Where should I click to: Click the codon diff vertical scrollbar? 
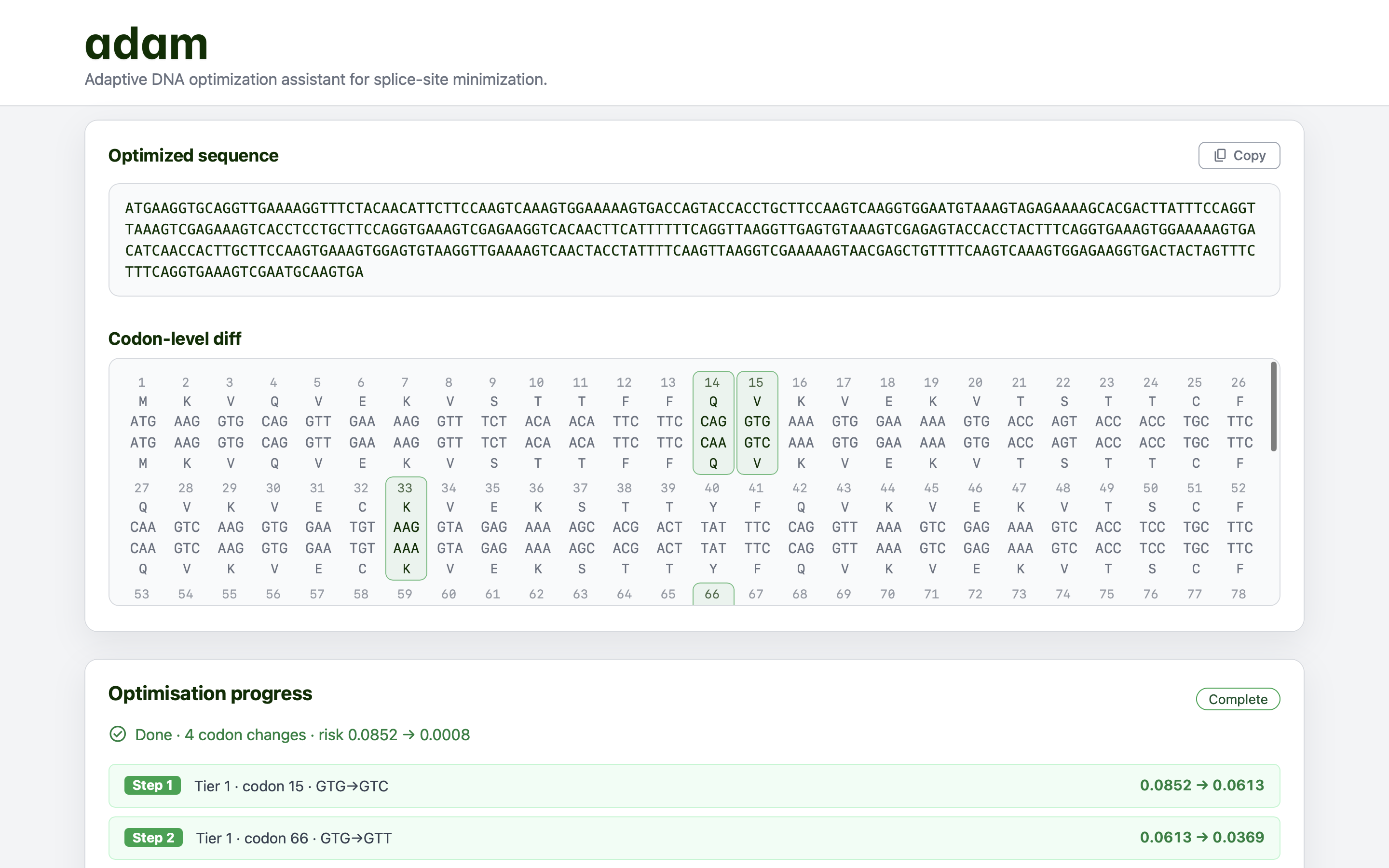(x=1274, y=407)
